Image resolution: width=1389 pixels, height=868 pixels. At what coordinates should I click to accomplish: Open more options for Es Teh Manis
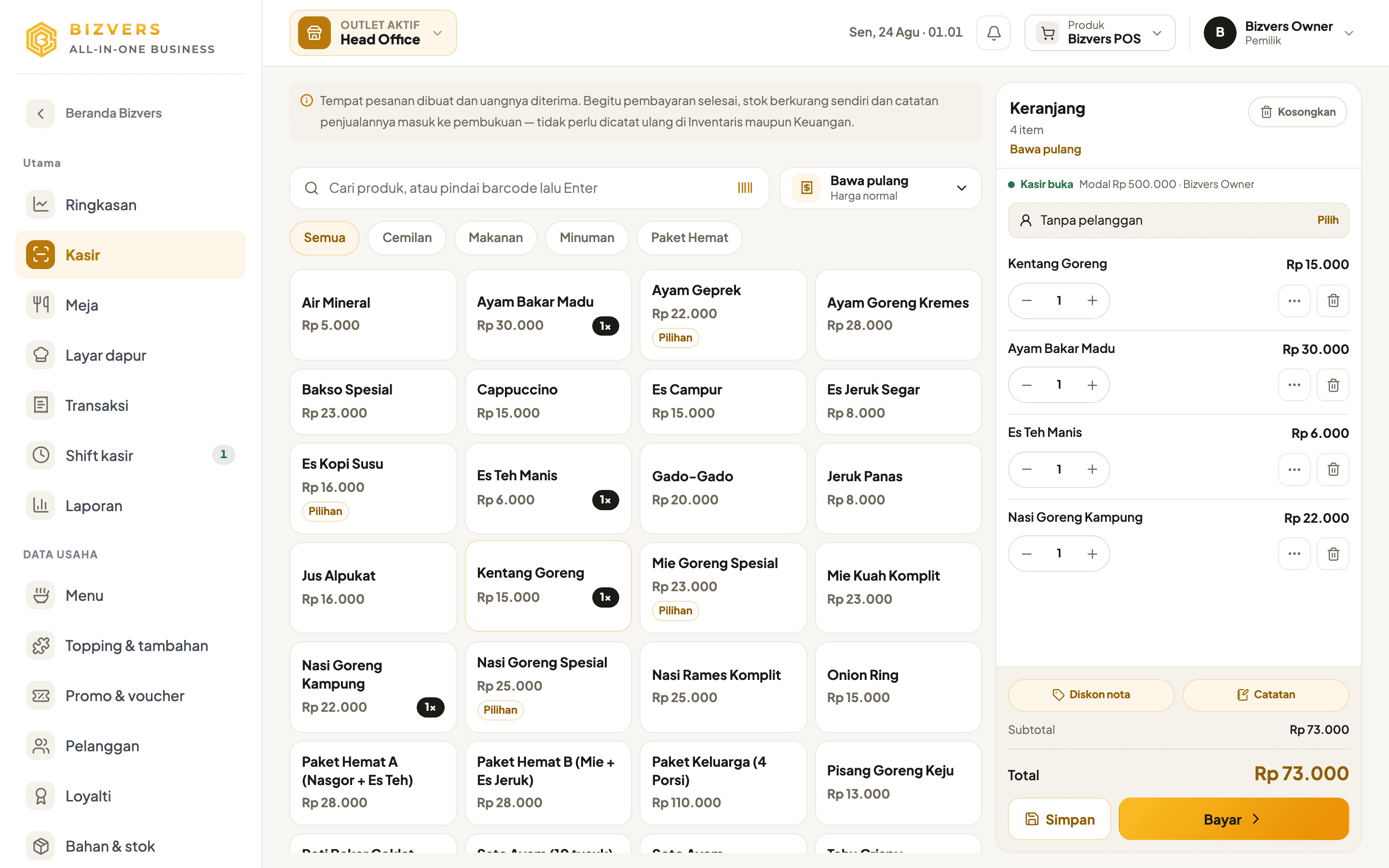[1294, 470]
